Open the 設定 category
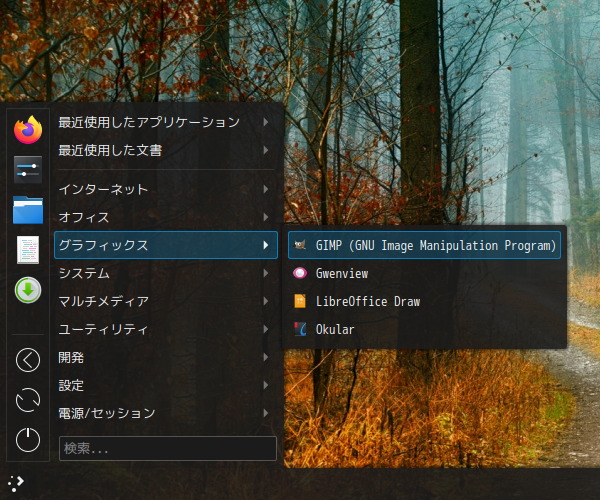 click(x=166, y=385)
